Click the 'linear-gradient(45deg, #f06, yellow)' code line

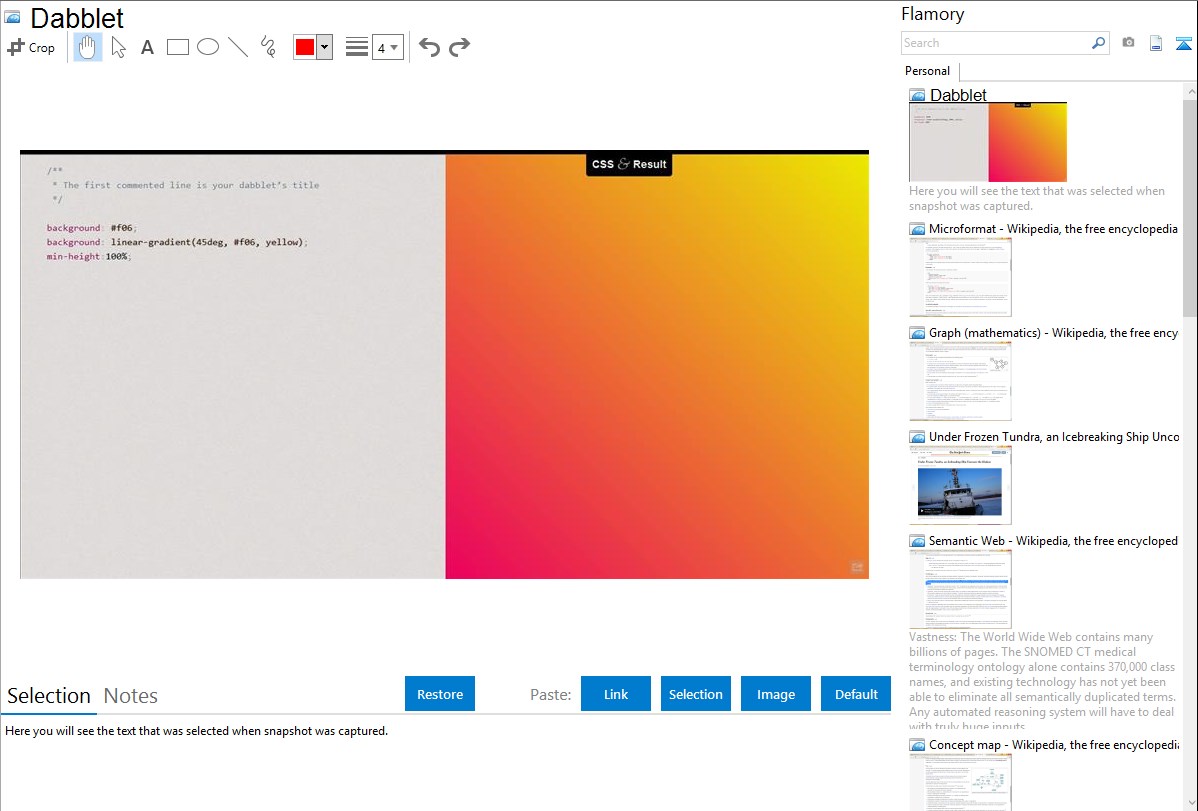(176, 242)
